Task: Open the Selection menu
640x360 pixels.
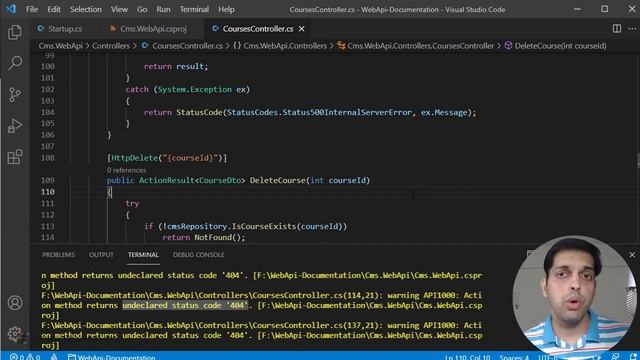Action: [x=86, y=9]
